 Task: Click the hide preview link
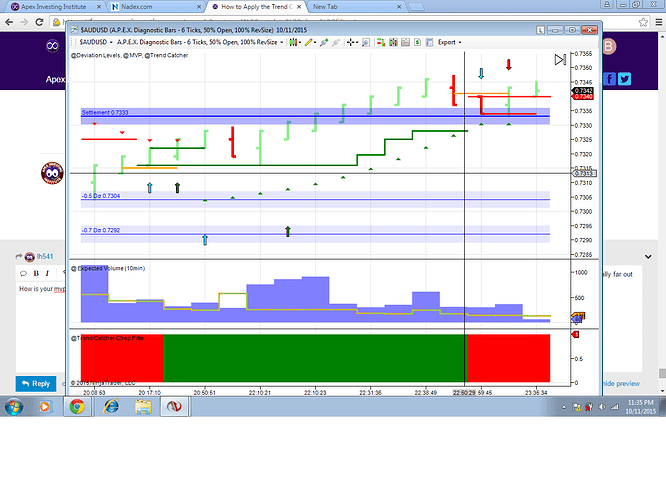pyautogui.click(x=621, y=384)
